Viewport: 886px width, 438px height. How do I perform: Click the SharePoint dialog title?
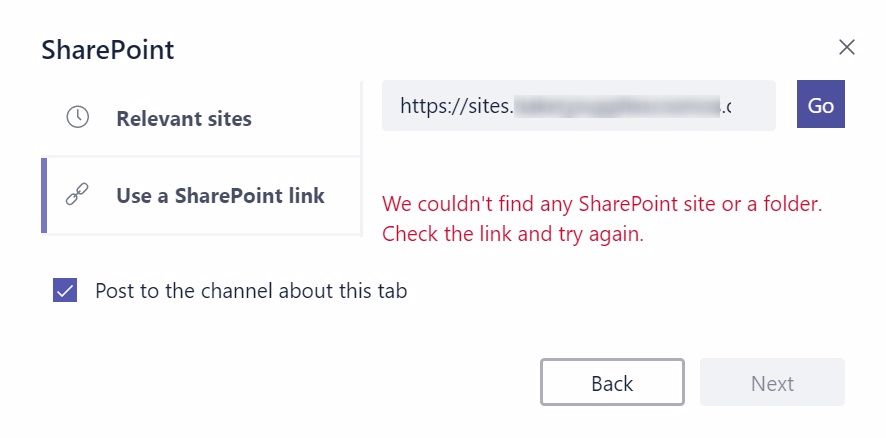(107, 50)
